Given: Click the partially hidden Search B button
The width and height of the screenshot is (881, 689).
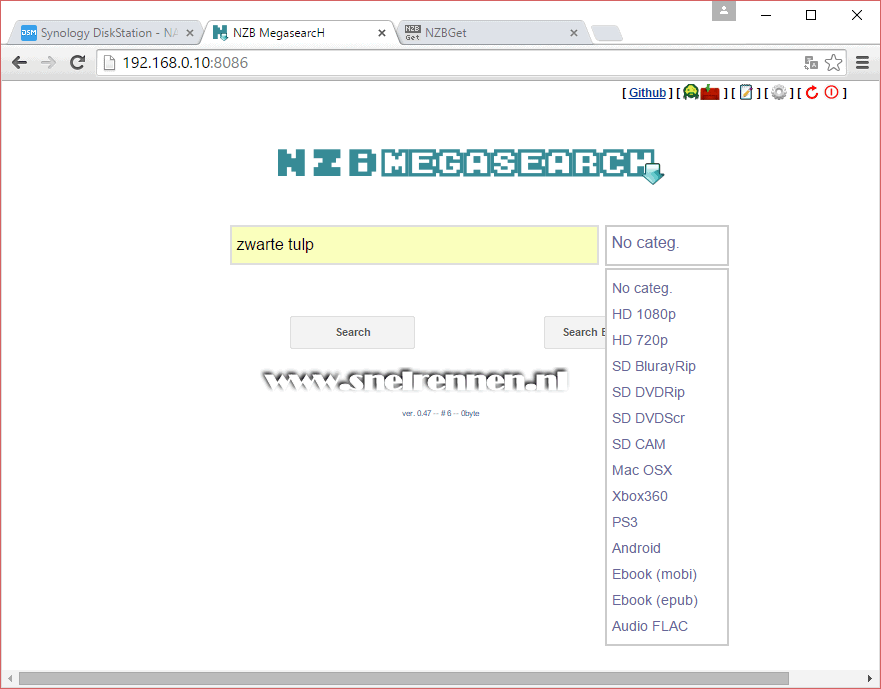Looking at the screenshot, I should (575, 332).
